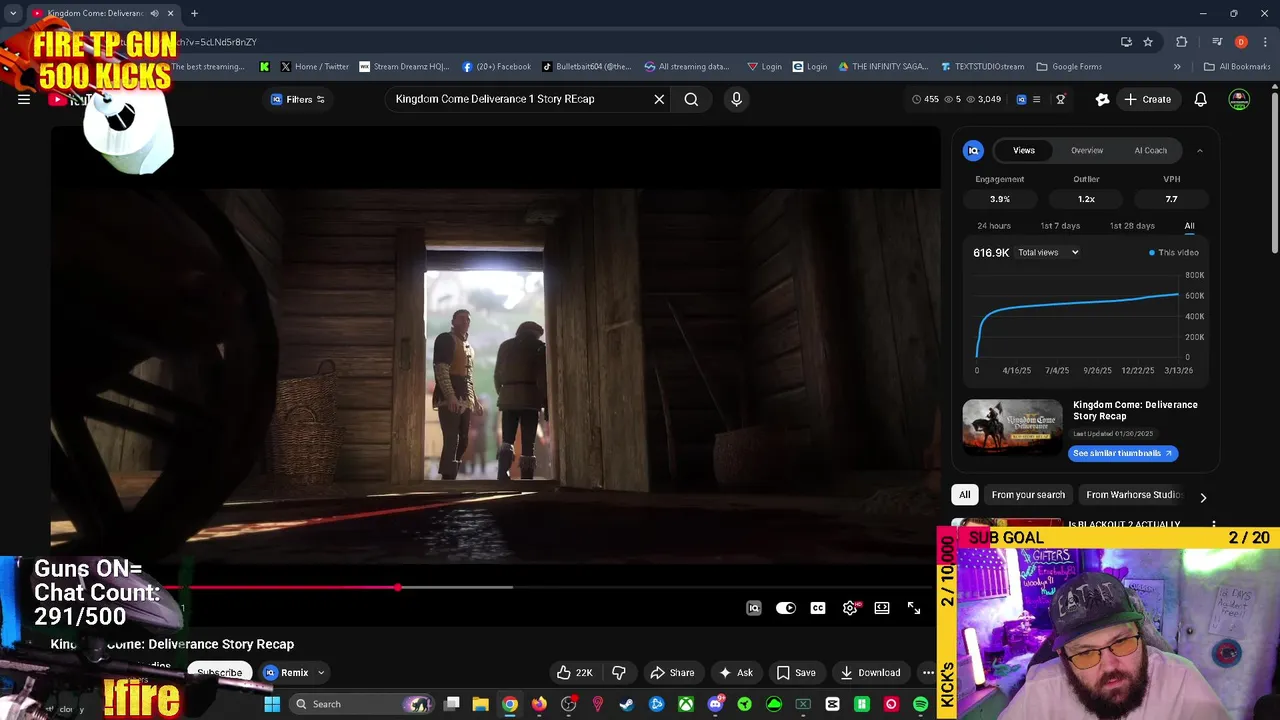Image resolution: width=1280 pixels, height=720 pixels.
Task: Collapse the vidIQ panel with chevron
Action: point(1200,150)
